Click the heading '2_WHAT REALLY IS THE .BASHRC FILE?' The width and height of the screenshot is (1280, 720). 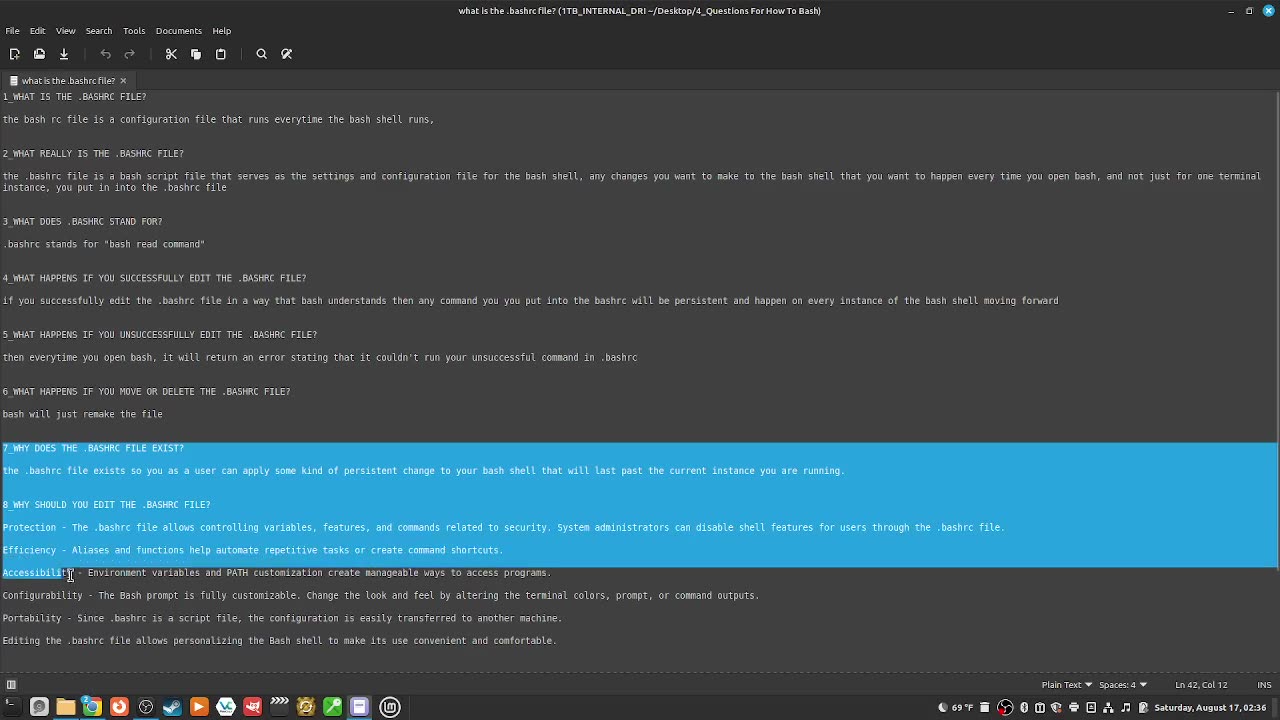[93, 154]
